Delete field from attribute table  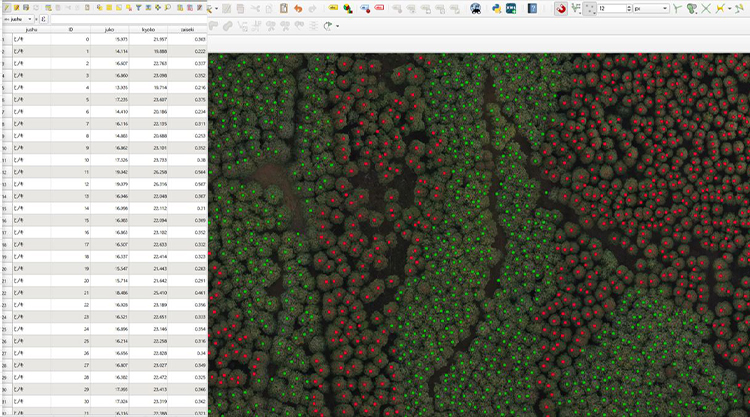(x=190, y=8)
